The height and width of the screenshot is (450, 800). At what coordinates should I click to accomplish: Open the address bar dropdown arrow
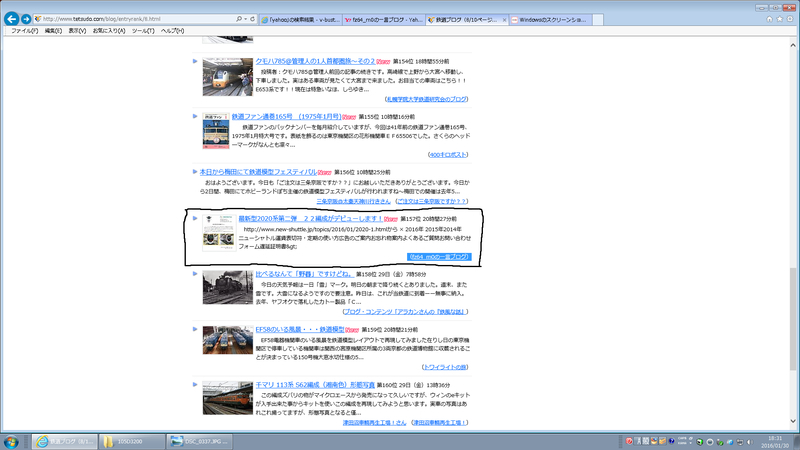click(245, 19)
